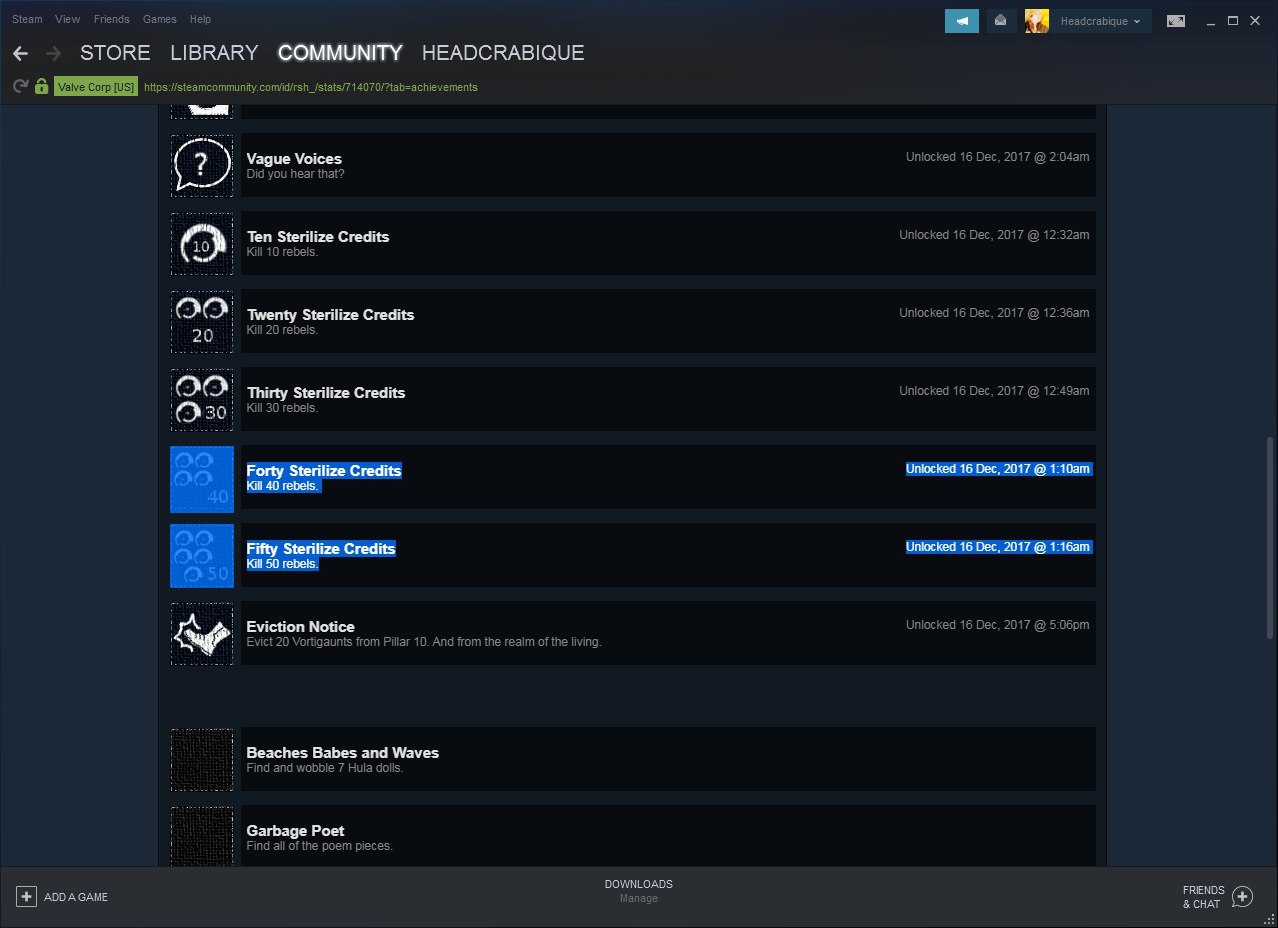Click the Forty Sterilize Credits achievement icon
This screenshot has width=1278, height=928.
click(202, 478)
